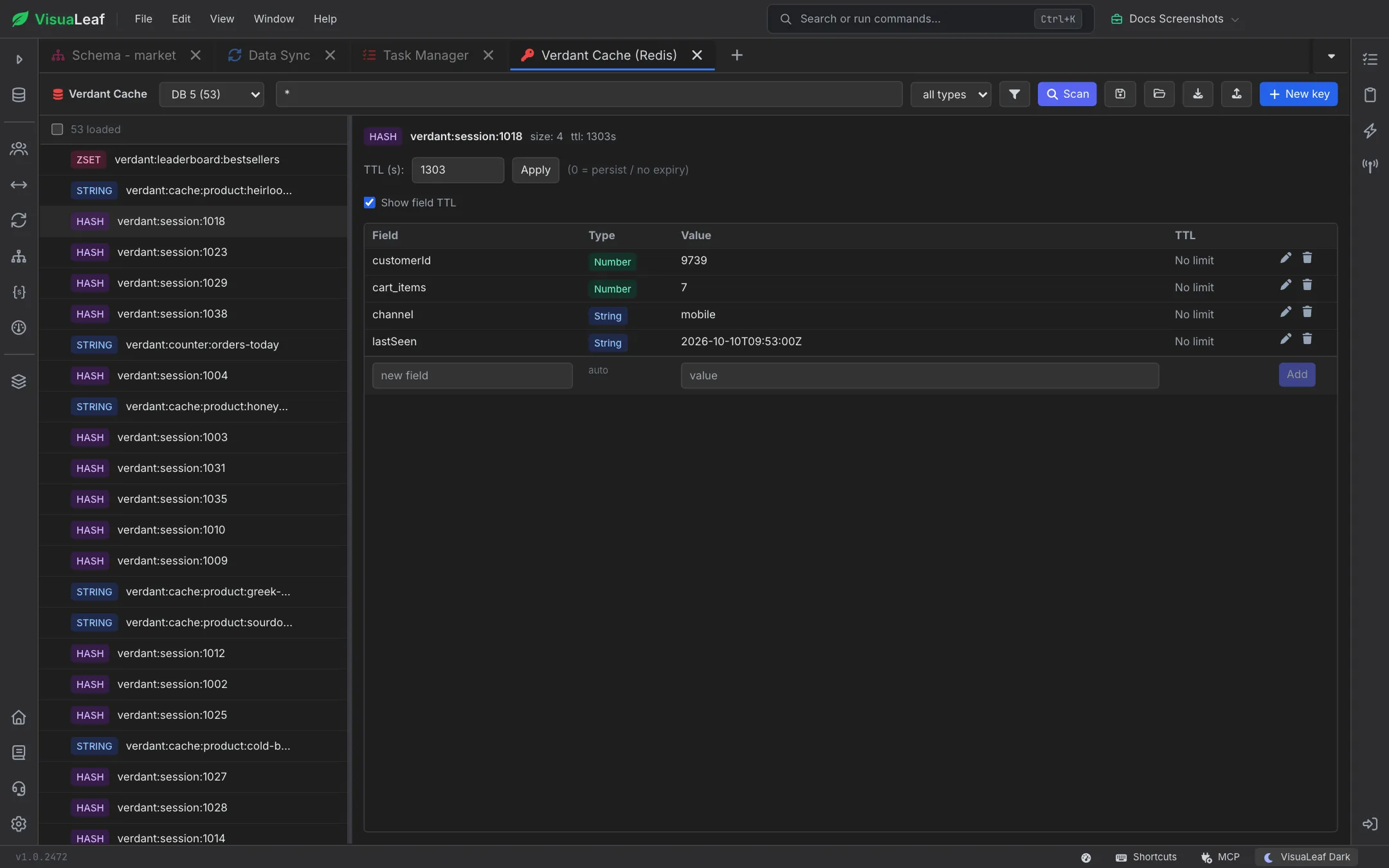This screenshot has width=1389, height=868.
Task: Click the VisuaLeaf Dark theme switcher
Action: [1307, 857]
